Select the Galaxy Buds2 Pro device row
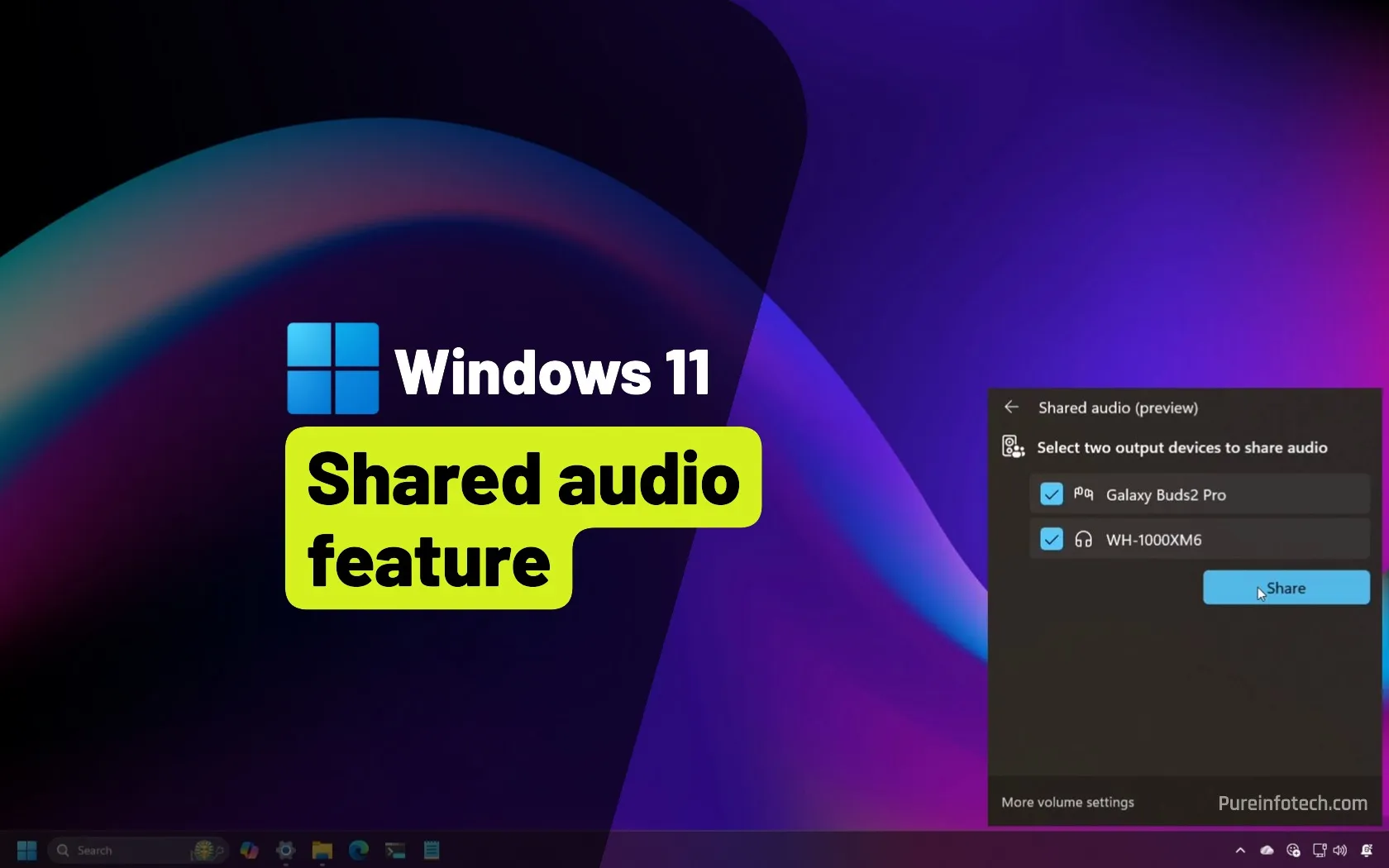 (1199, 494)
